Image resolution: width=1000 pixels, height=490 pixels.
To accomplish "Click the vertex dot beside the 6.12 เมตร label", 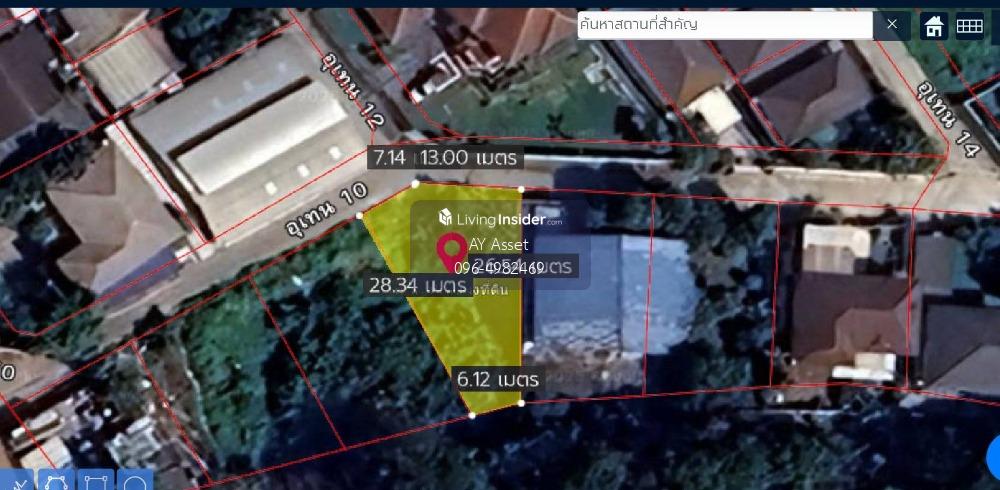I will (522, 402).
